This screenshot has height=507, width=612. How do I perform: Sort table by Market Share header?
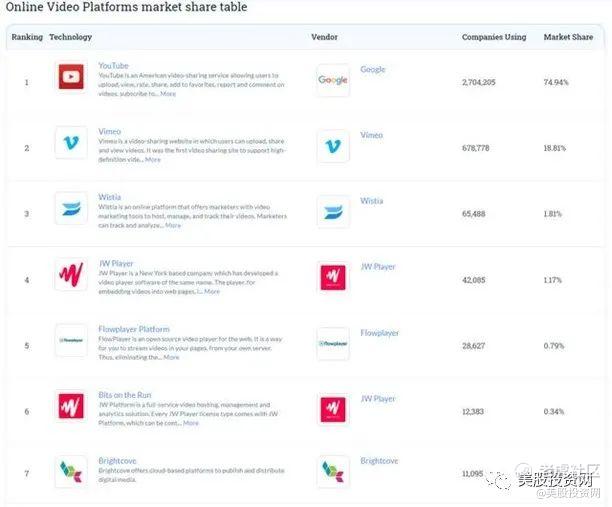[568, 38]
